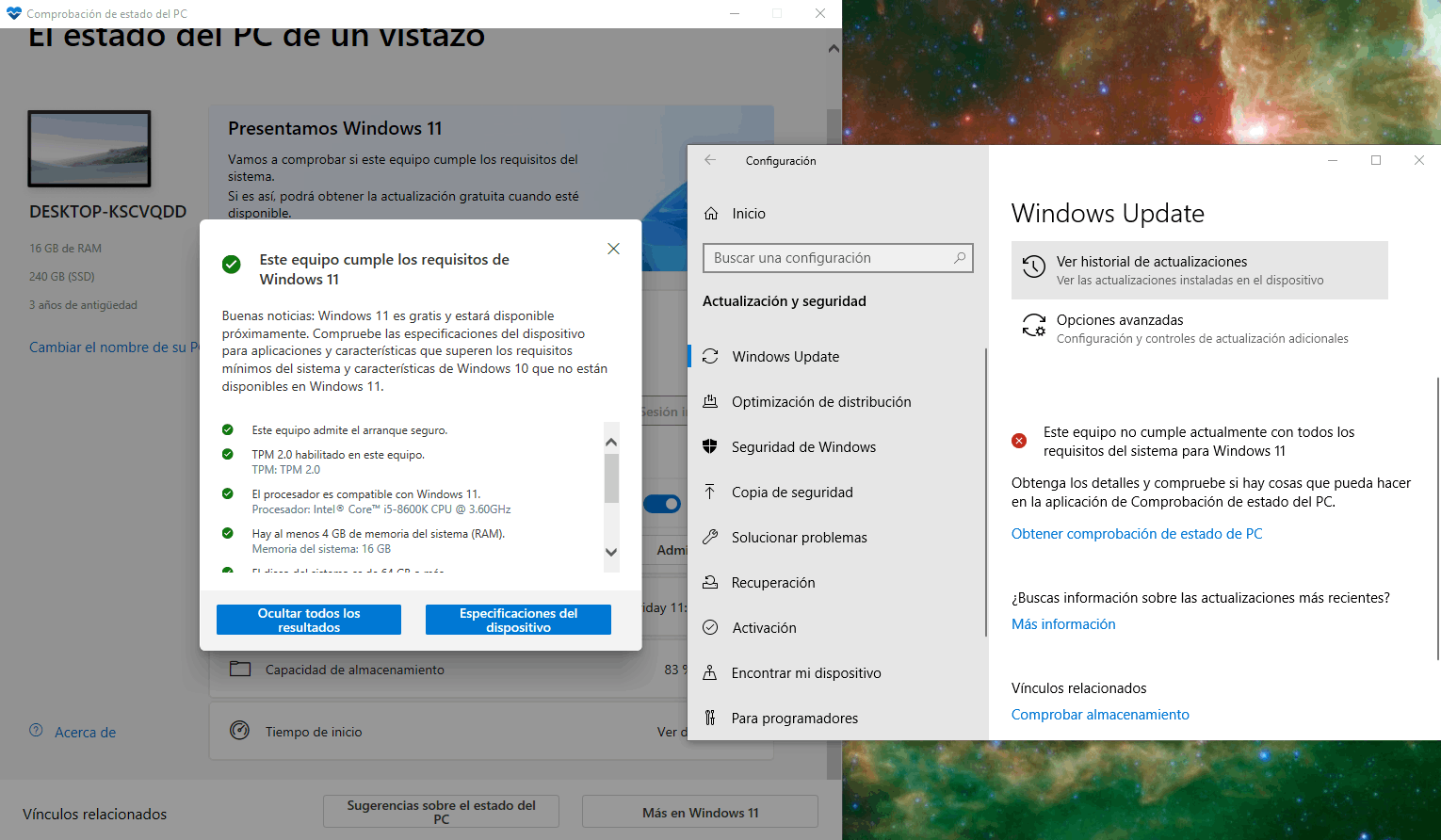Click the Inicio home icon
The width and height of the screenshot is (1441, 840).
tap(711, 214)
